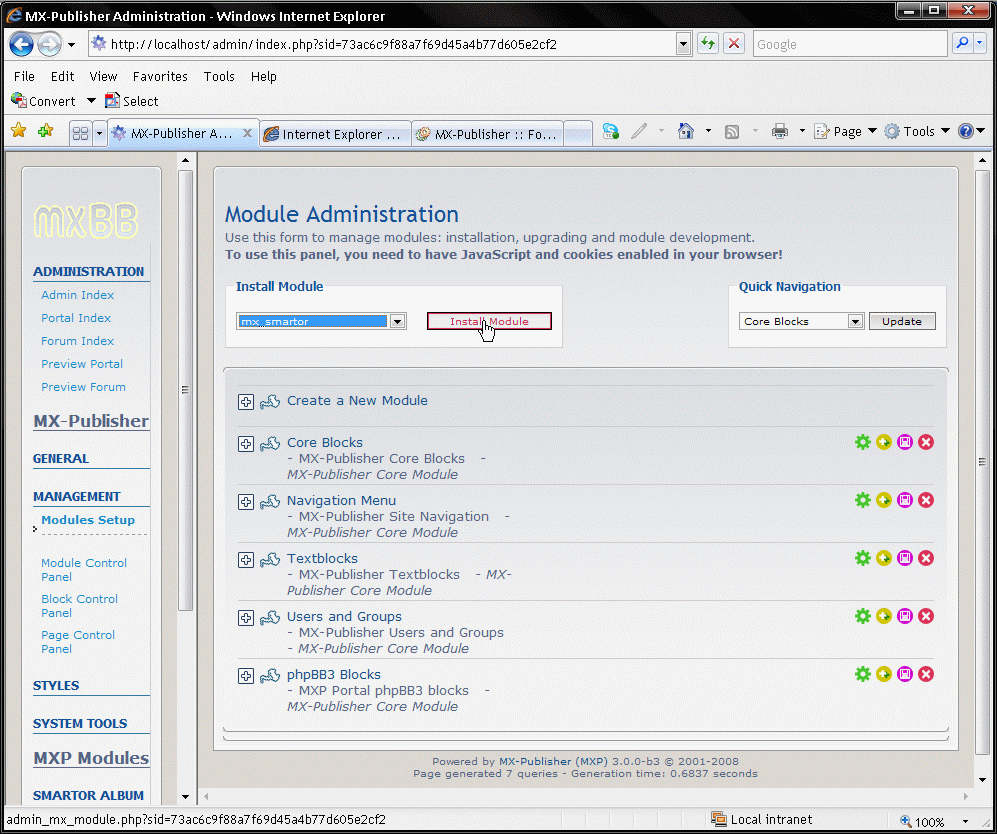
Task: Click the red delete icon for Navigation Menu
Action: [926, 500]
